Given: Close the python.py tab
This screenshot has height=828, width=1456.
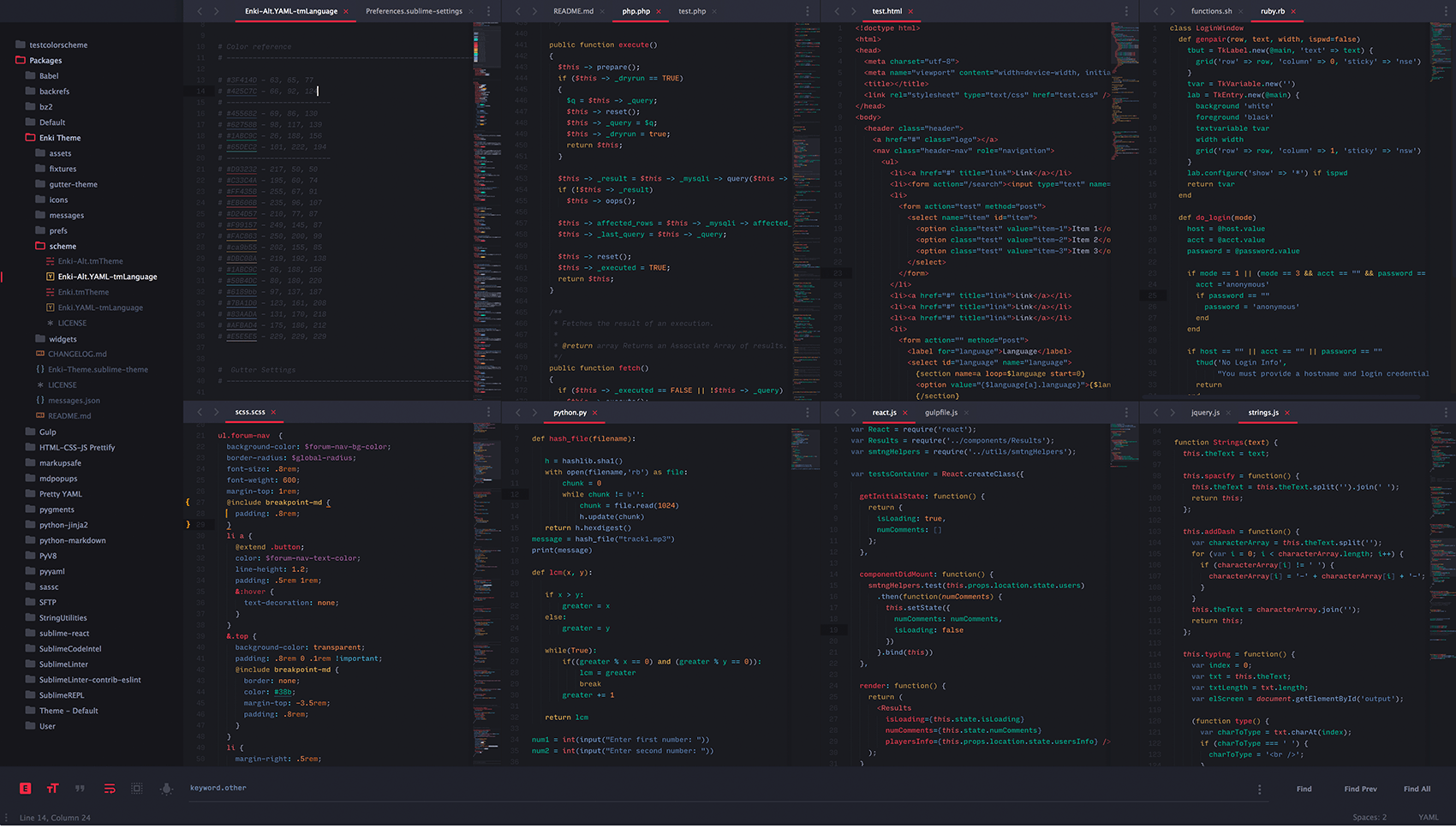Looking at the screenshot, I should 594,413.
